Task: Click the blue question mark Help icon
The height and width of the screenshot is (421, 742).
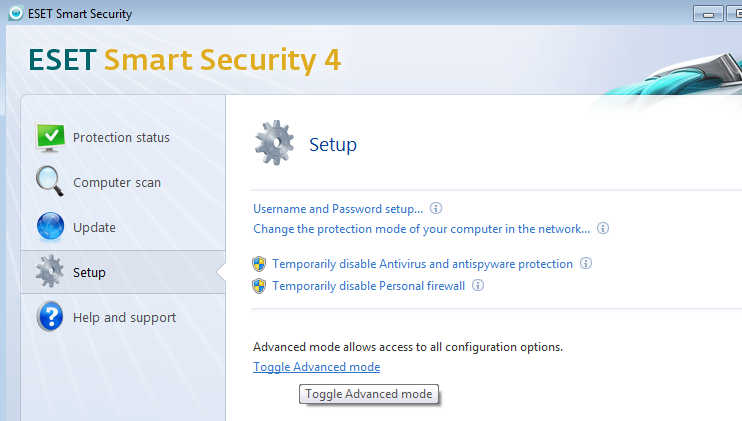Action: pyautogui.click(x=50, y=316)
